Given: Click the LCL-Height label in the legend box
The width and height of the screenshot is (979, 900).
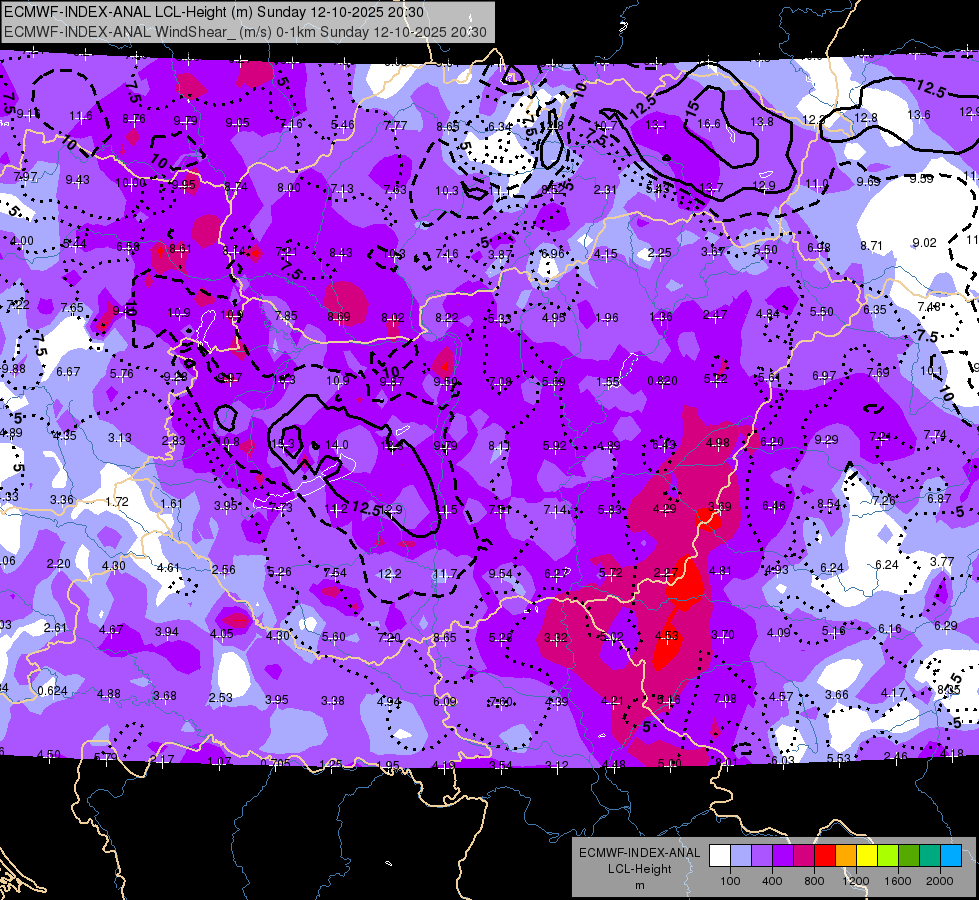Looking at the screenshot, I should pos(639,869).
